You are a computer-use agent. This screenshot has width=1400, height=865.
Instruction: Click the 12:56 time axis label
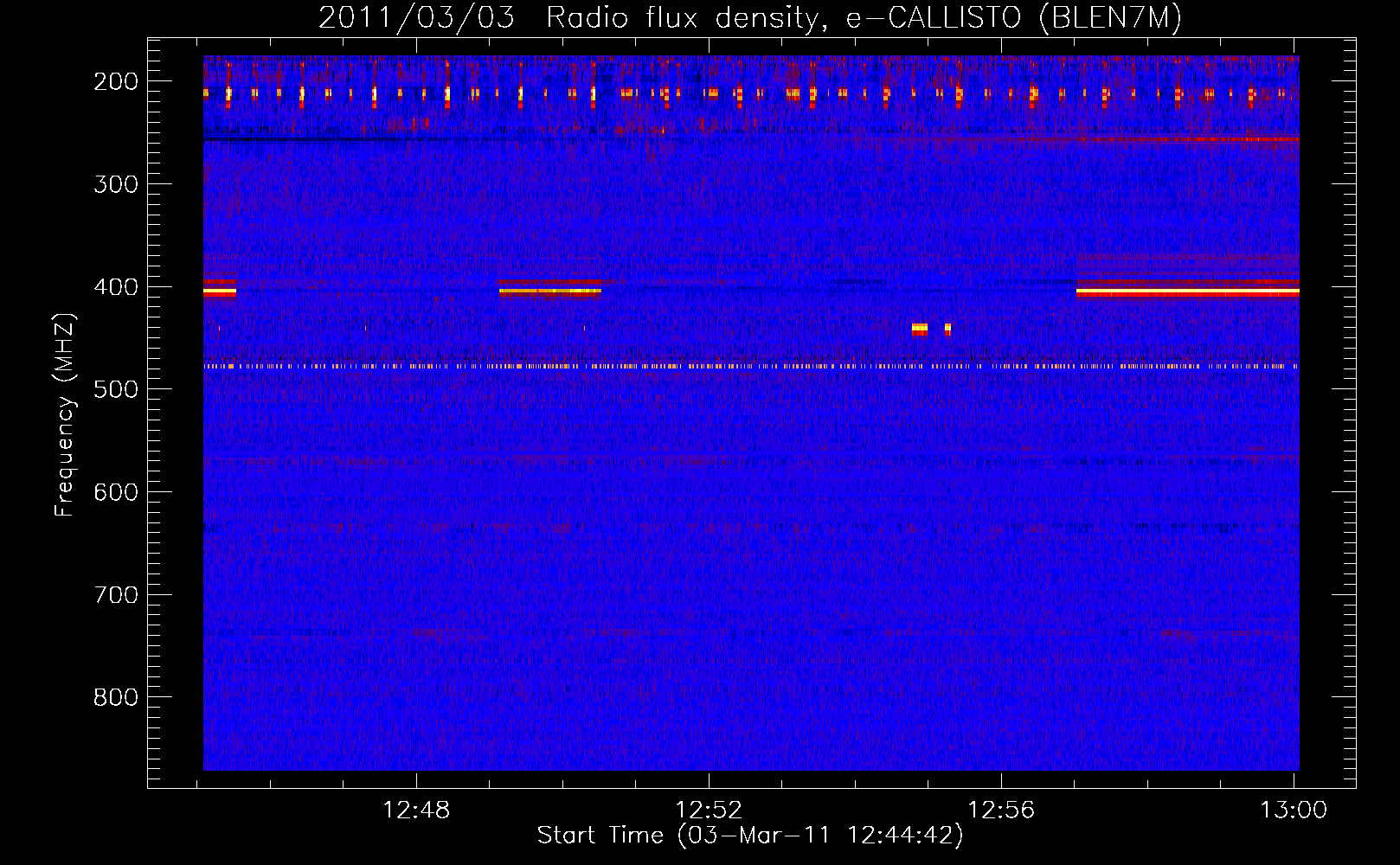(x=1001, y=811)
